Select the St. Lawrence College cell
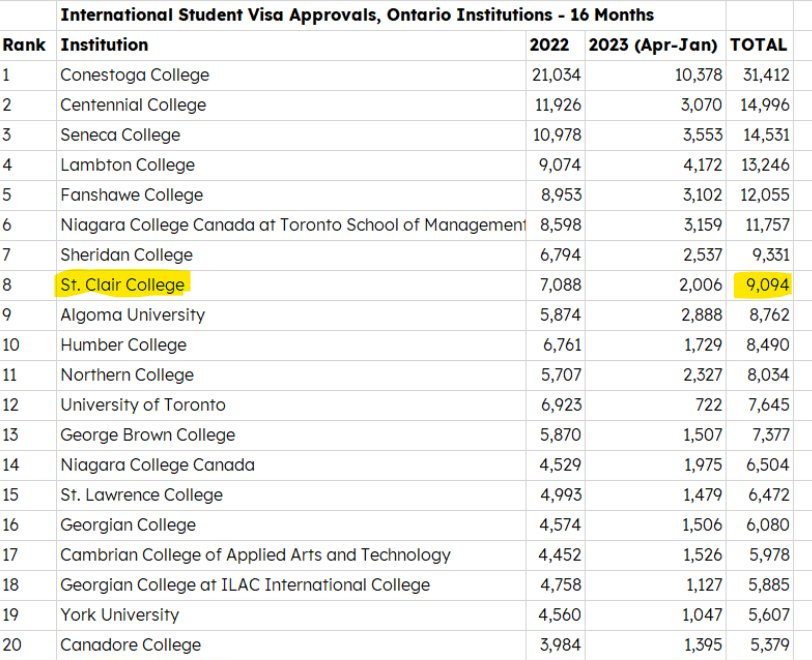This screenshot has width=812, height=660. pyautogui.click(x=291, y=496)
